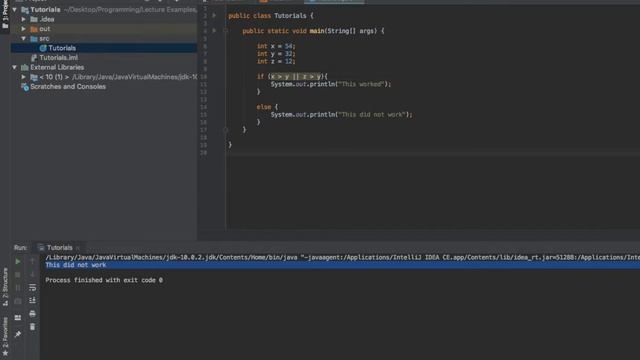The image size is (640, 360).
Task: Expand the out folder
Action: pos(24,29)
